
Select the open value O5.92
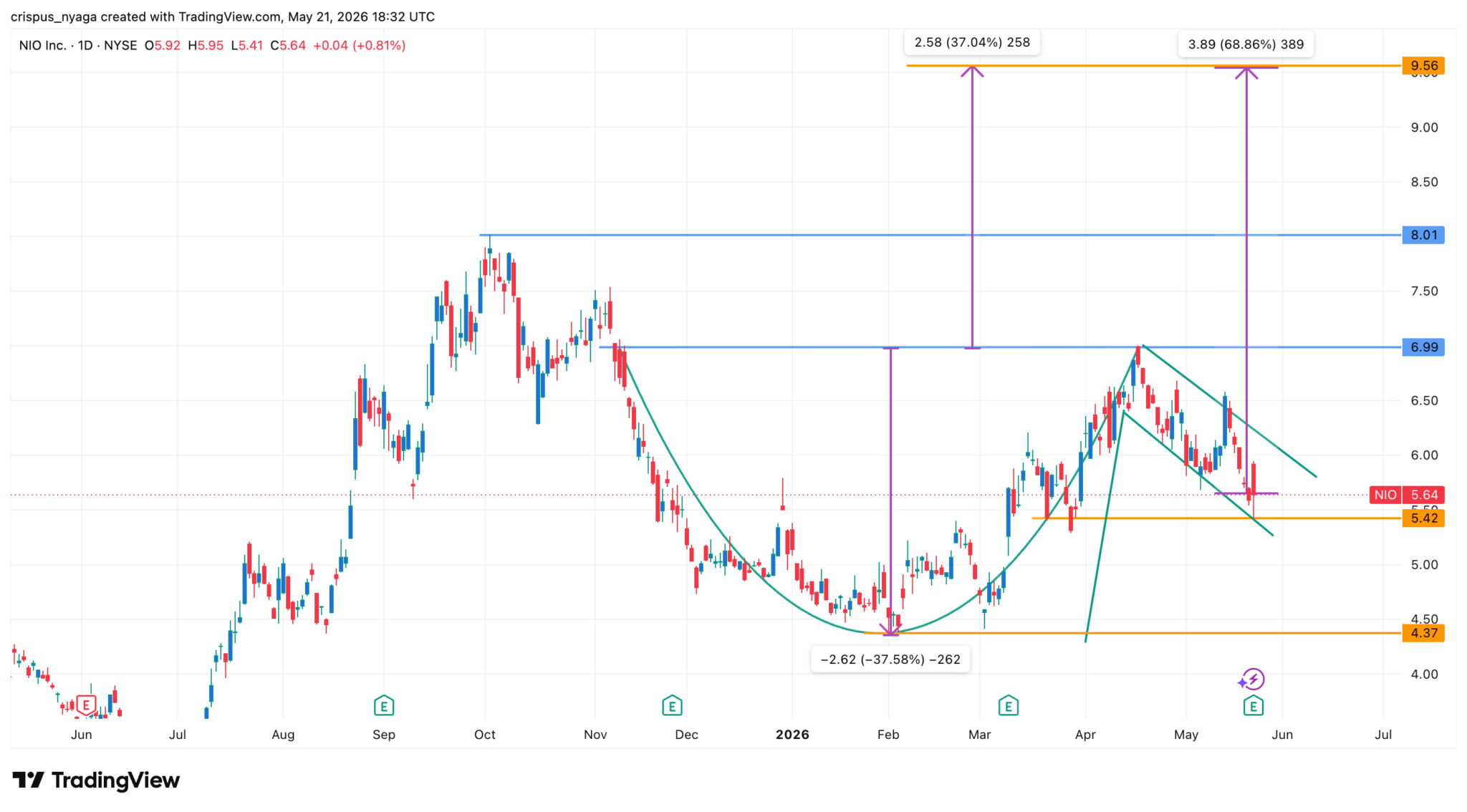(163, 45)
